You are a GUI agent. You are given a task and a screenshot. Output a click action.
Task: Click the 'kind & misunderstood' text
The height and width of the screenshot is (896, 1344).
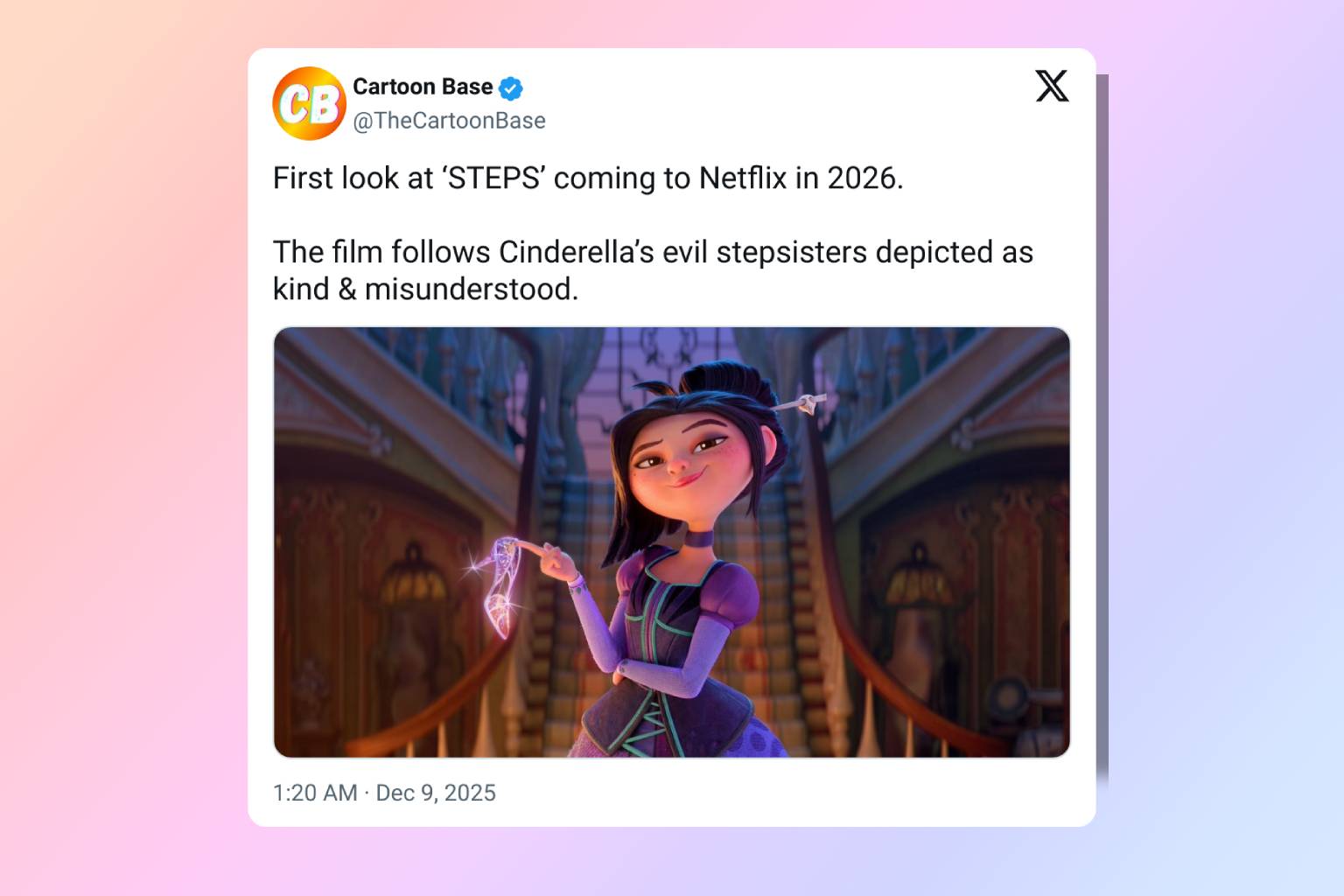[x=426, y=289]
